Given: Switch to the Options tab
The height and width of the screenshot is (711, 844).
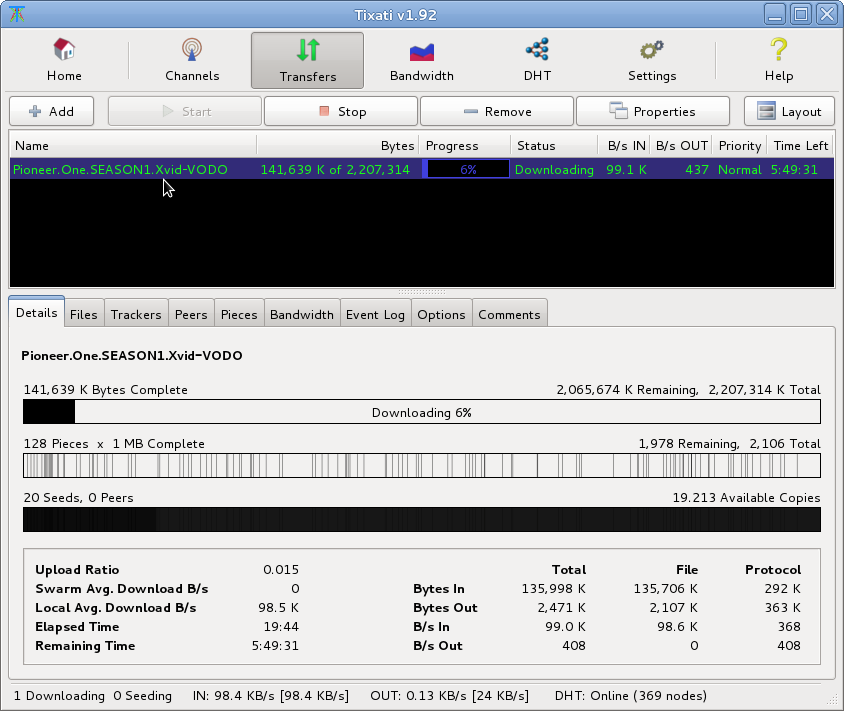Looking at the screenshot, I should [x=441, y=315].
